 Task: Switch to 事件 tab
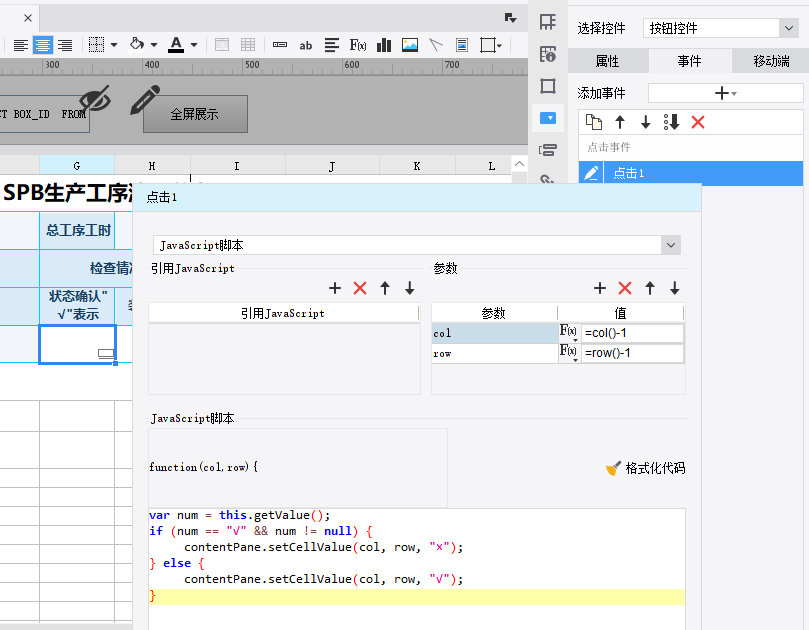coord(689,61)
